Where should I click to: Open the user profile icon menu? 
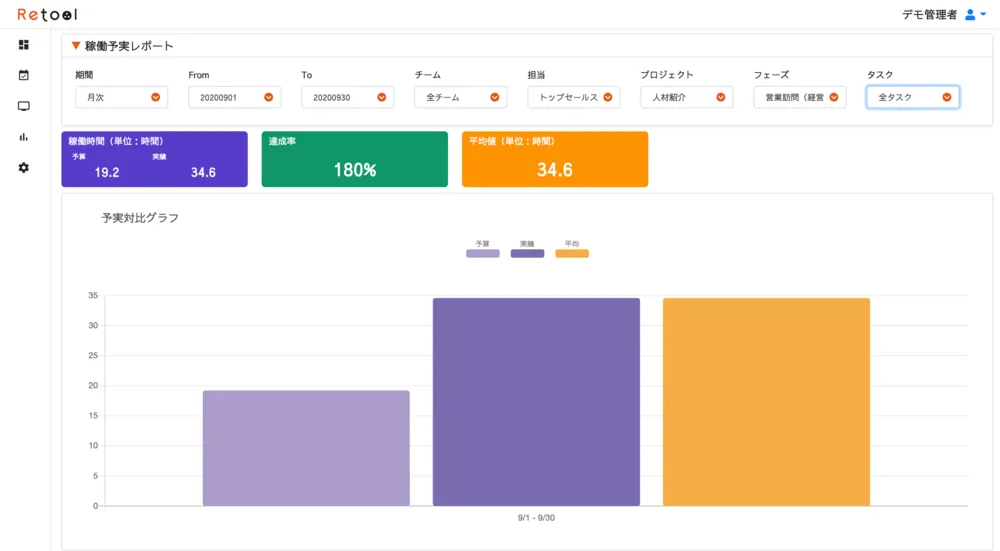975,14
